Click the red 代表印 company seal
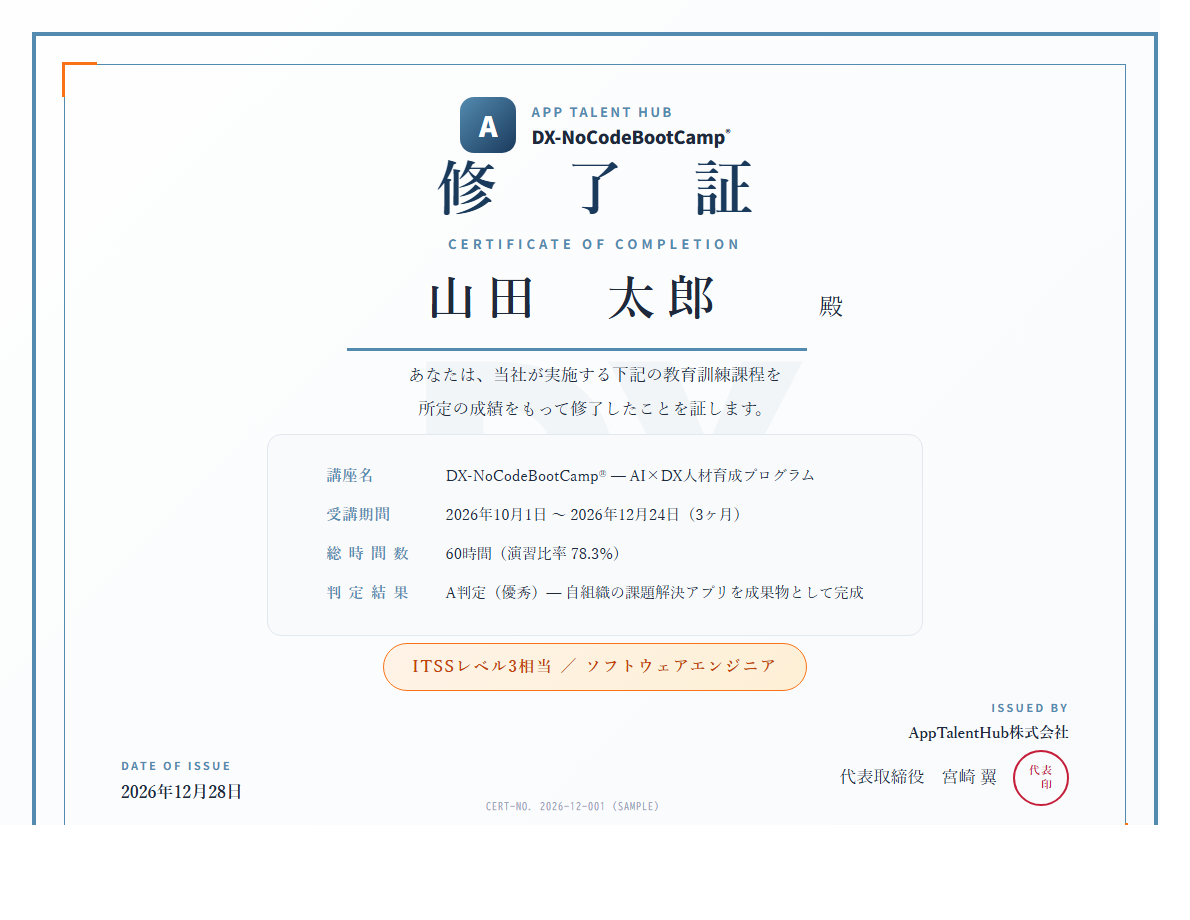Screen dimensions: 1190x920 pyautogui.click(x=1041, y=778)
